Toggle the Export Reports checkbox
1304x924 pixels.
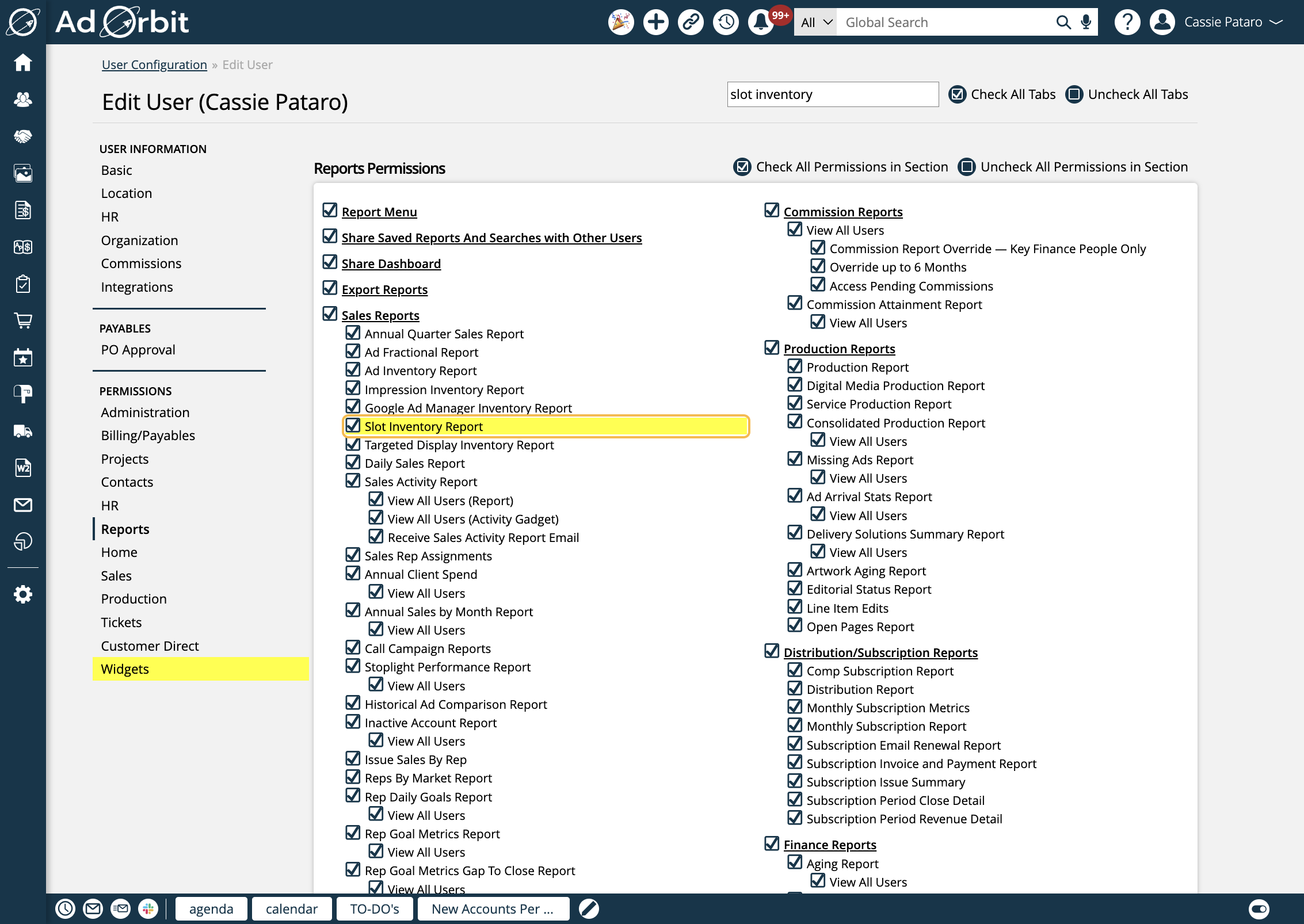[x=330, y=288]
